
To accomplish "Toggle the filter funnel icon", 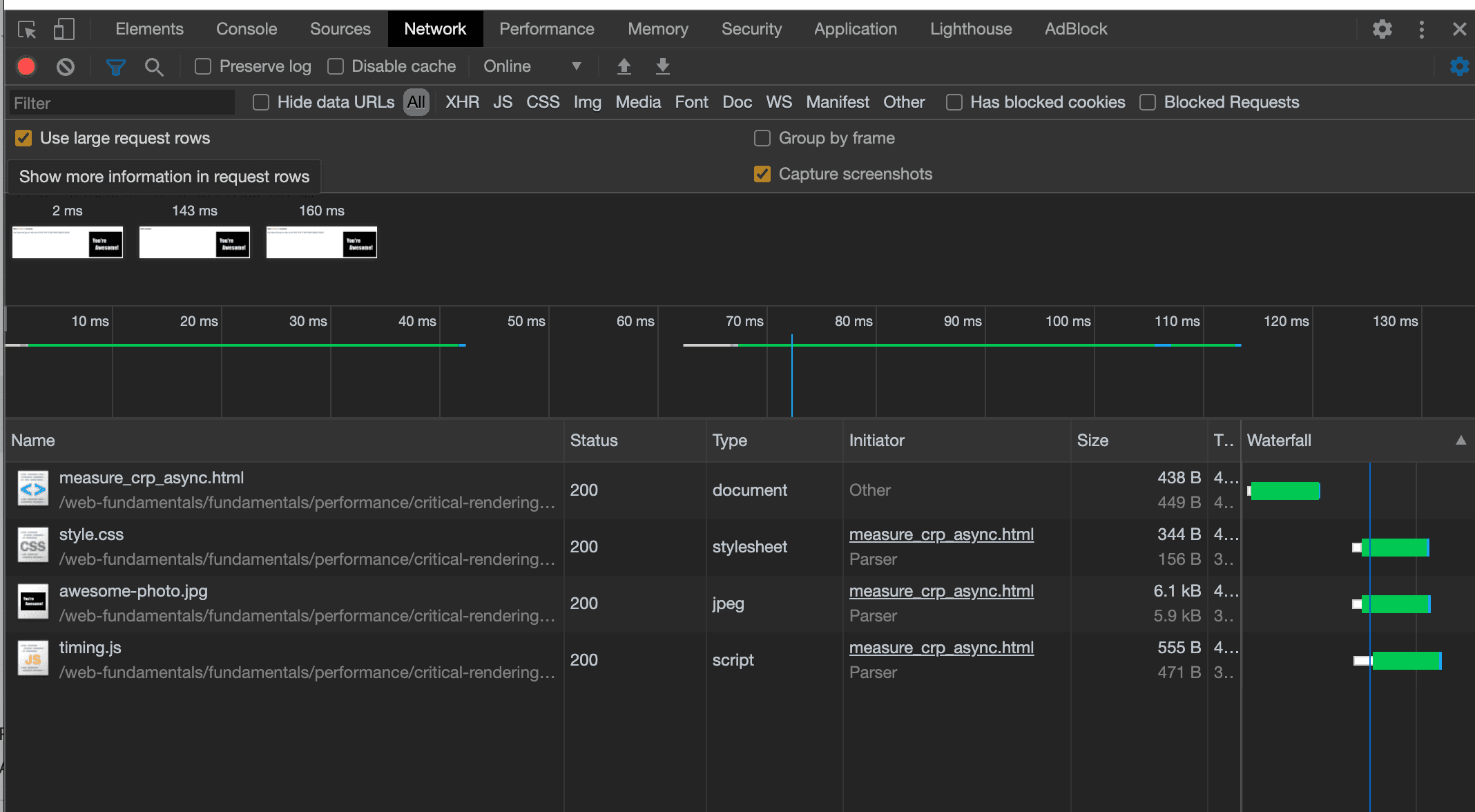I will point(115,67).
